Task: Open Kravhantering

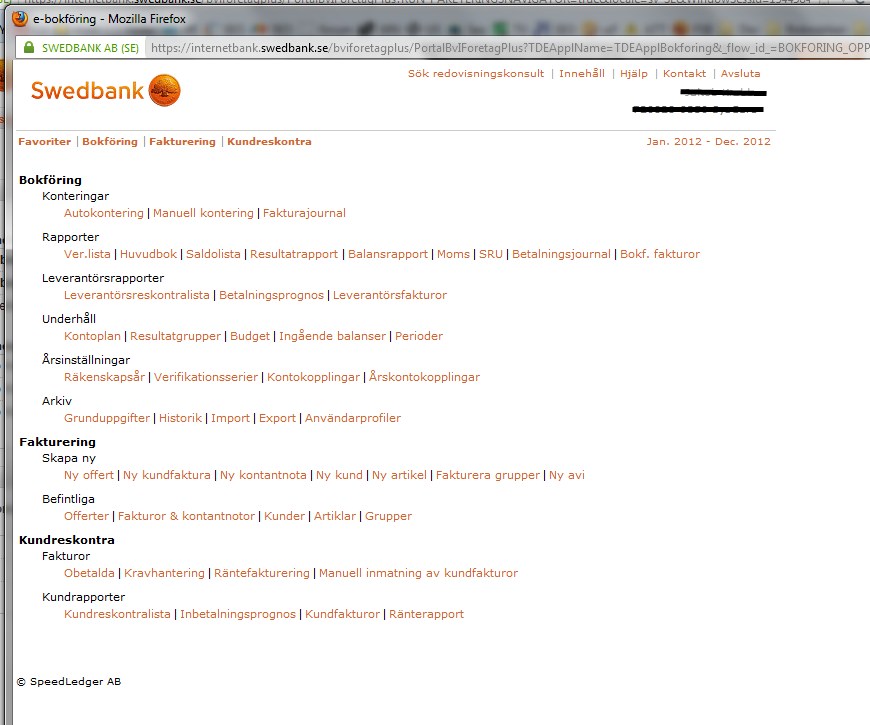Action: click(164, 574)
